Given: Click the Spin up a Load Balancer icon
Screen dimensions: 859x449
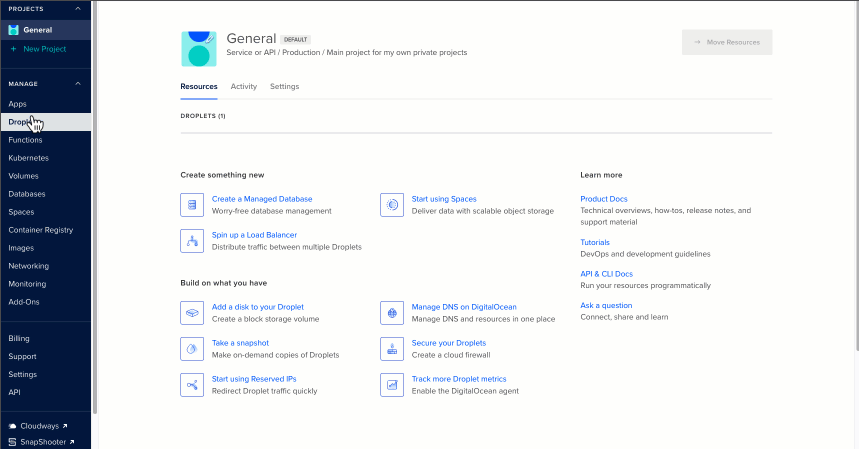Looking at the screenshot, I should [x=192, y=241].
